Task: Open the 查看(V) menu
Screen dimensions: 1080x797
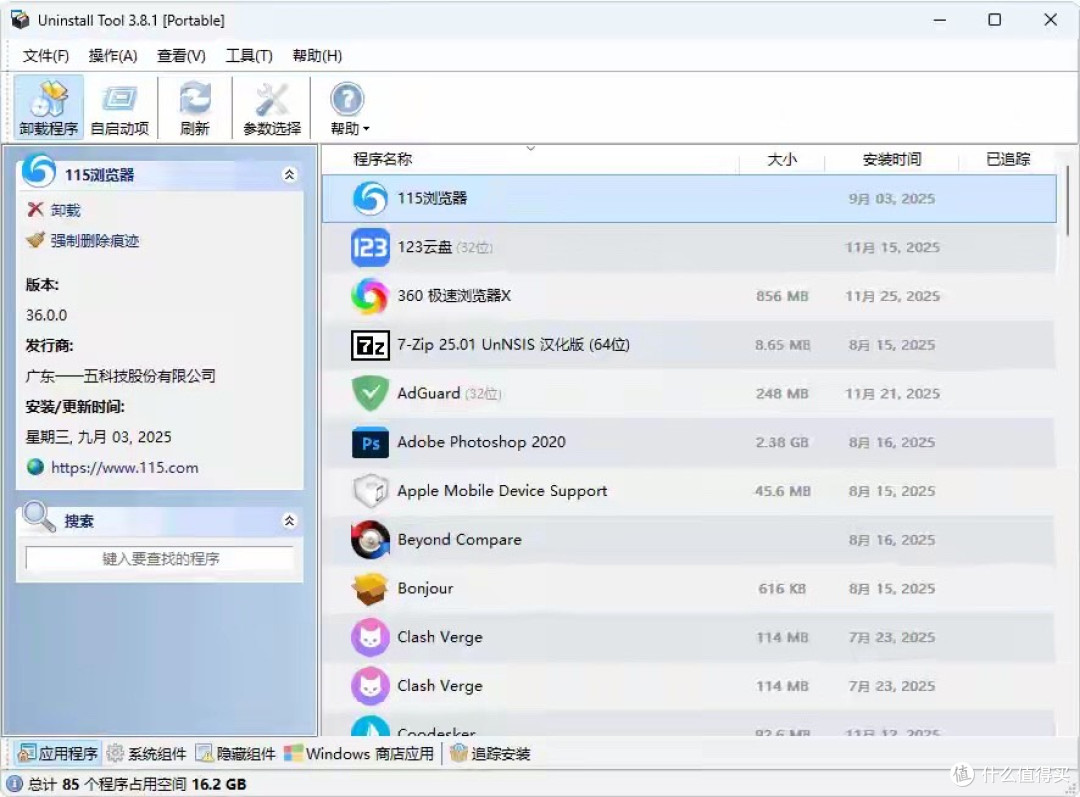Action: pos(181,56)
